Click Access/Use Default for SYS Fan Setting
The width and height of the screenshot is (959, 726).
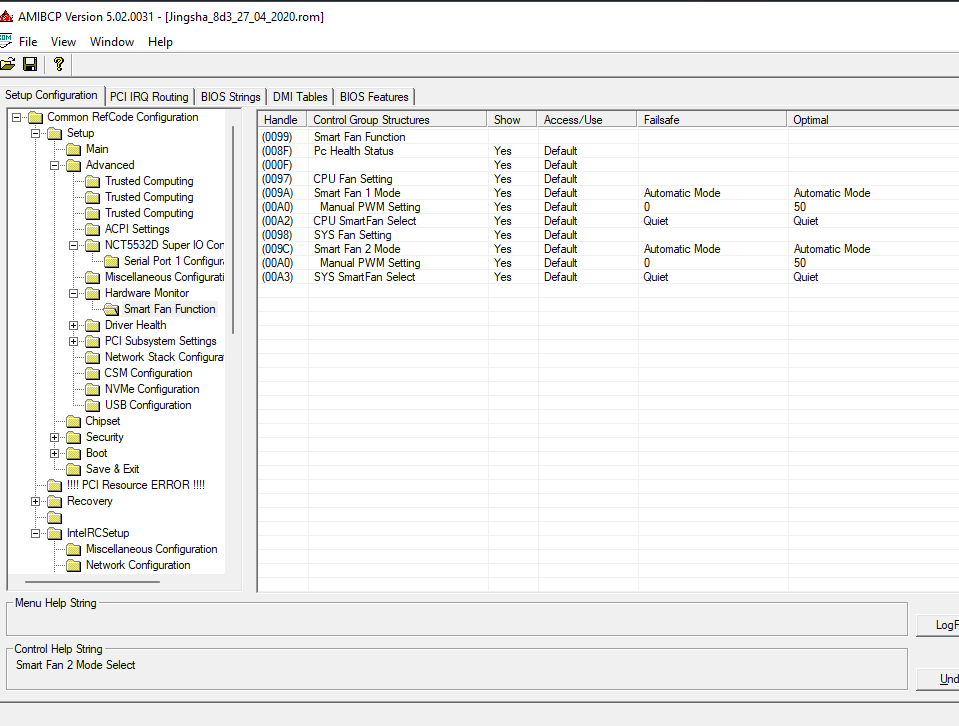[x=560, y=235]
